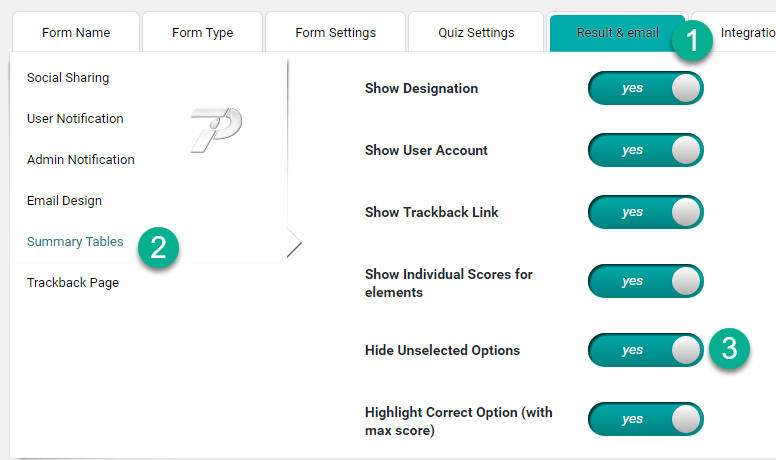Image resolution: width=776 pixels, height=460 pixels.
Task: Disable the Show User Account switch
Action: click(x=646, y=150)
